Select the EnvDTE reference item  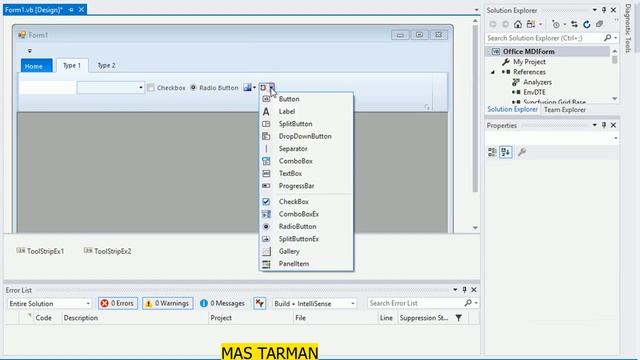click(x=534, y=92)
